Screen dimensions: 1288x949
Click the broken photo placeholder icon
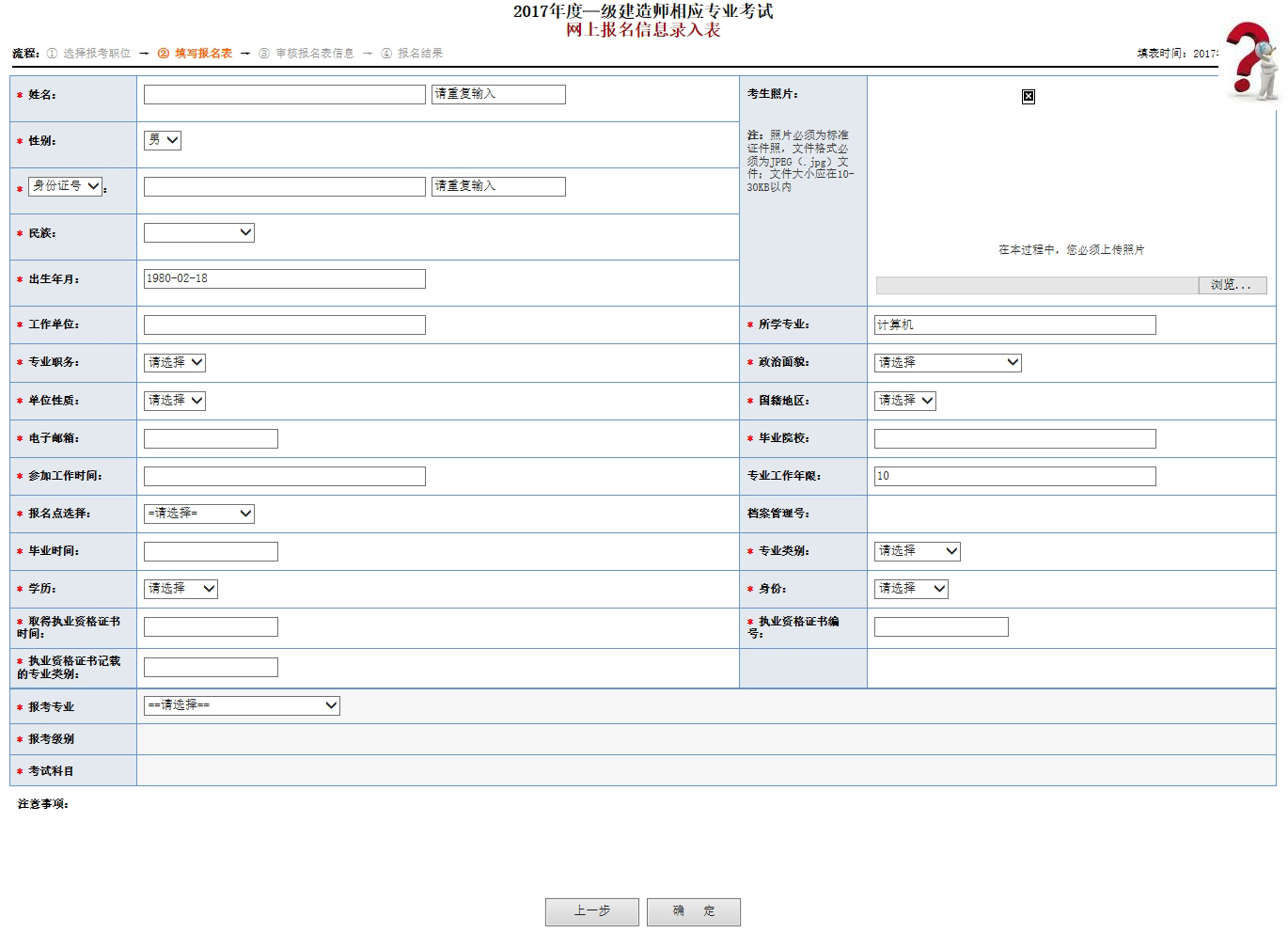tap(1029, 96)
